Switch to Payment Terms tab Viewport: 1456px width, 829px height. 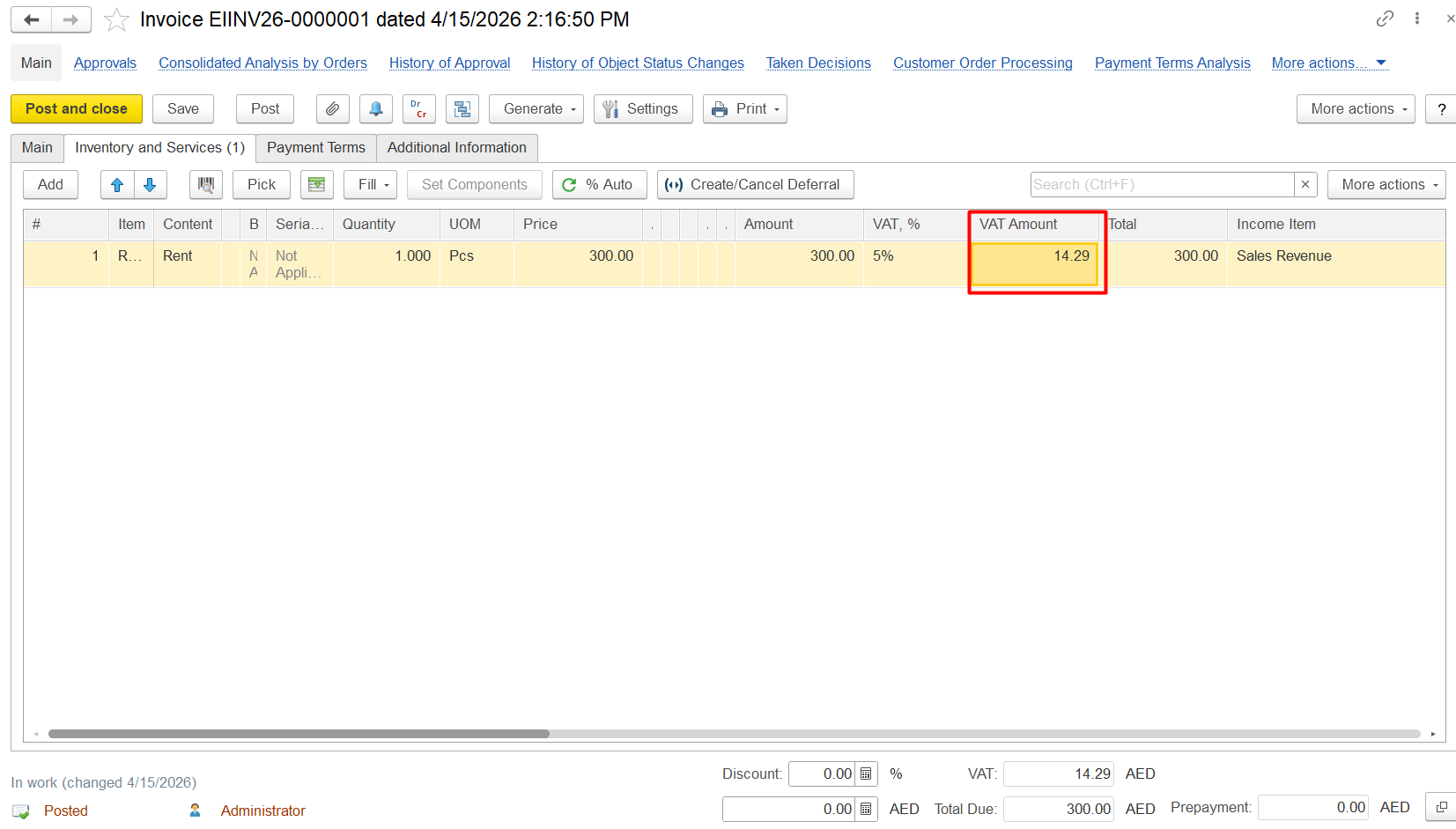coord(315,148)
